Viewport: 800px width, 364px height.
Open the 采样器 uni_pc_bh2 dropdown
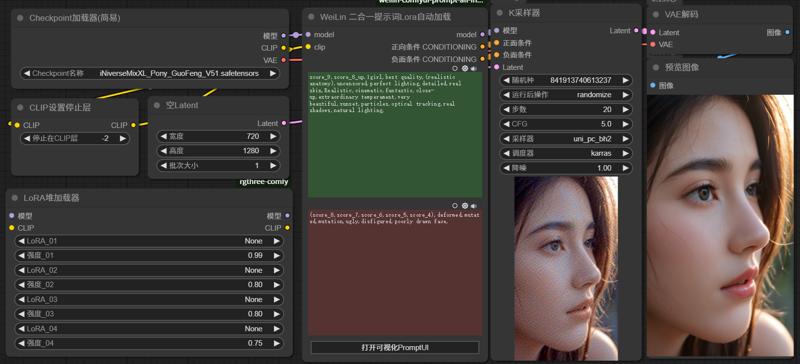[566, 138]
